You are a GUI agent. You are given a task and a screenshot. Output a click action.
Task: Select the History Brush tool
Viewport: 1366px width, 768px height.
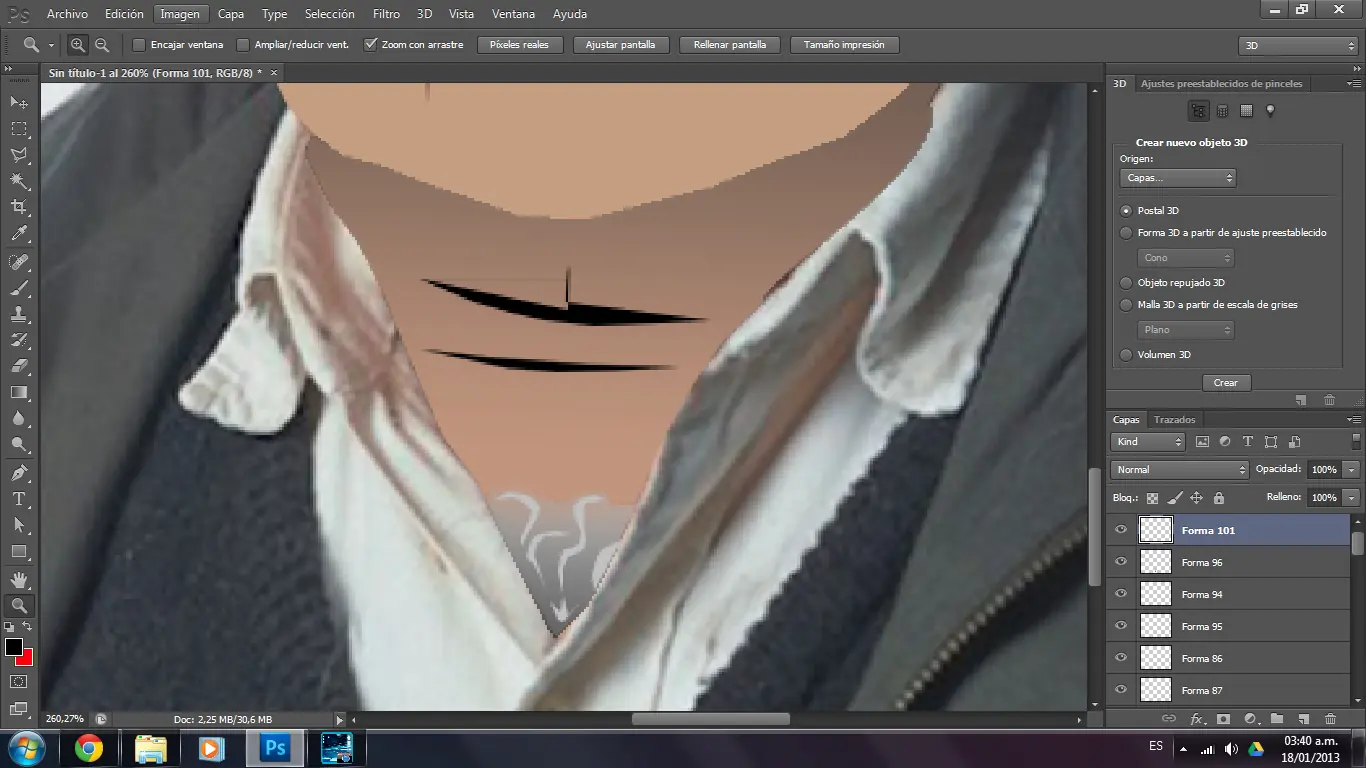(x=19, y=340)
